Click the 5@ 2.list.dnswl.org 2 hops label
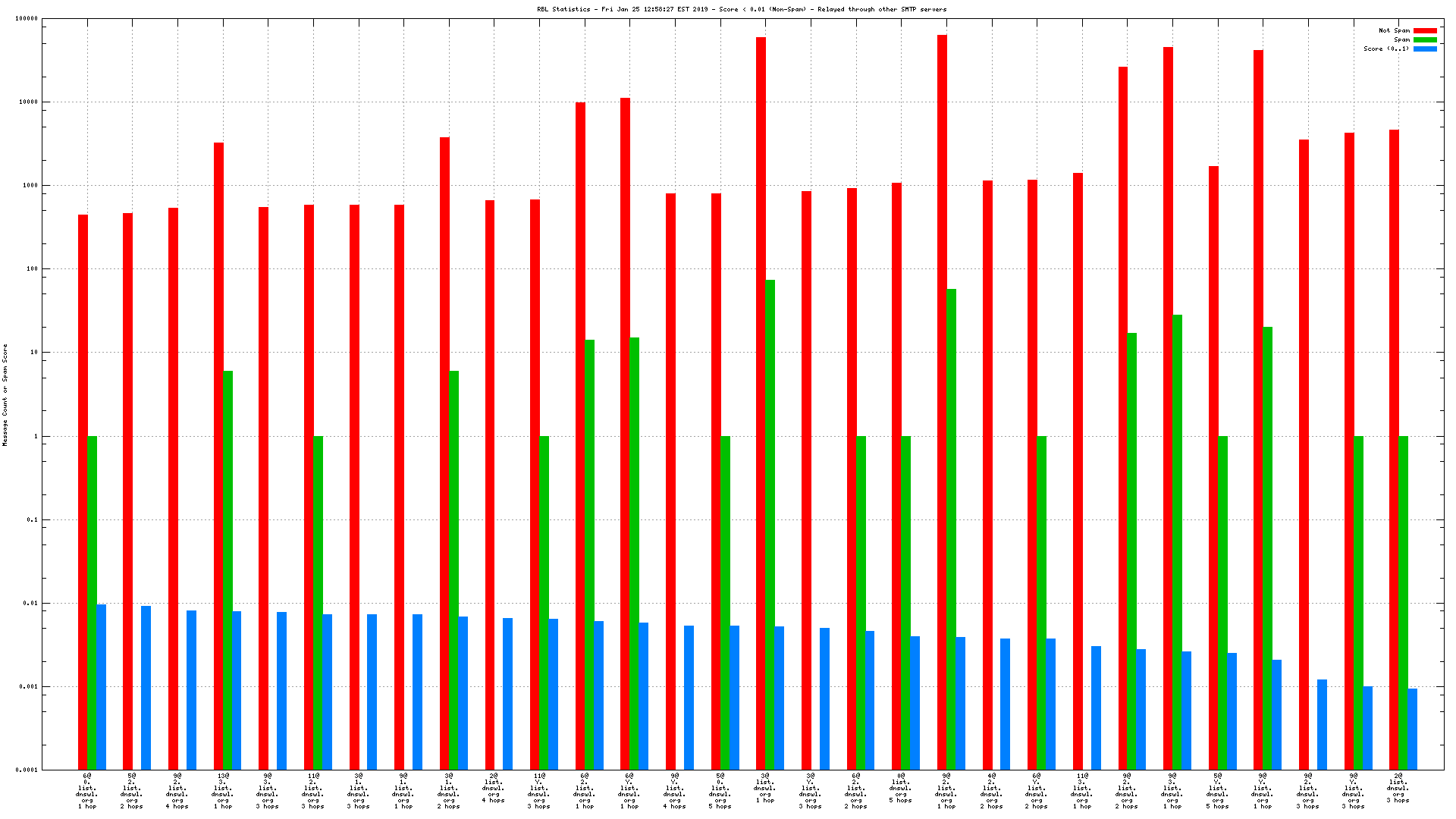 click(x=132, y=791)
